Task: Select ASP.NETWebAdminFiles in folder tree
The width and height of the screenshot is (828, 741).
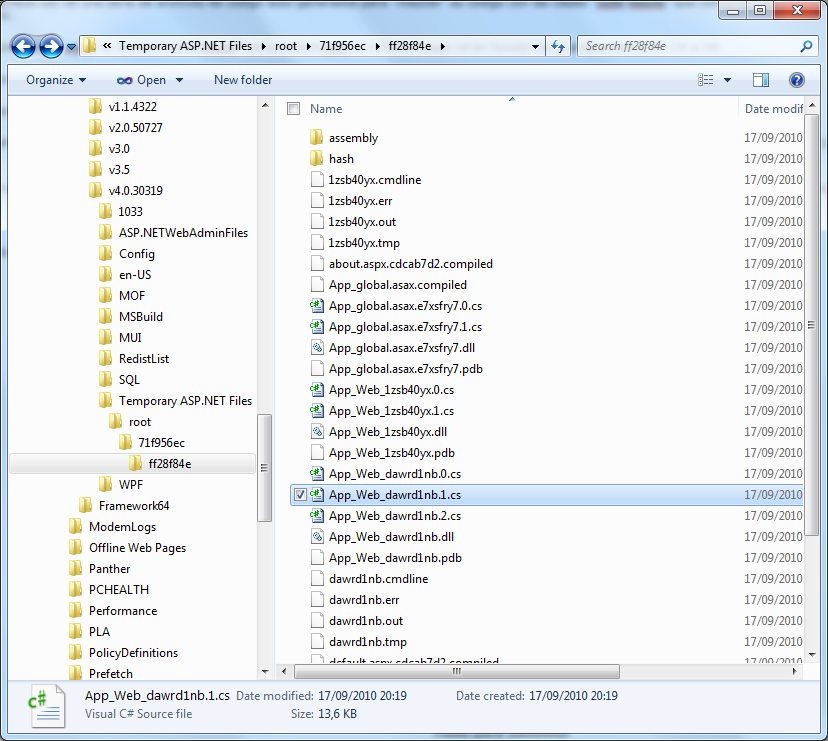Action: click(x=183, y=232)
